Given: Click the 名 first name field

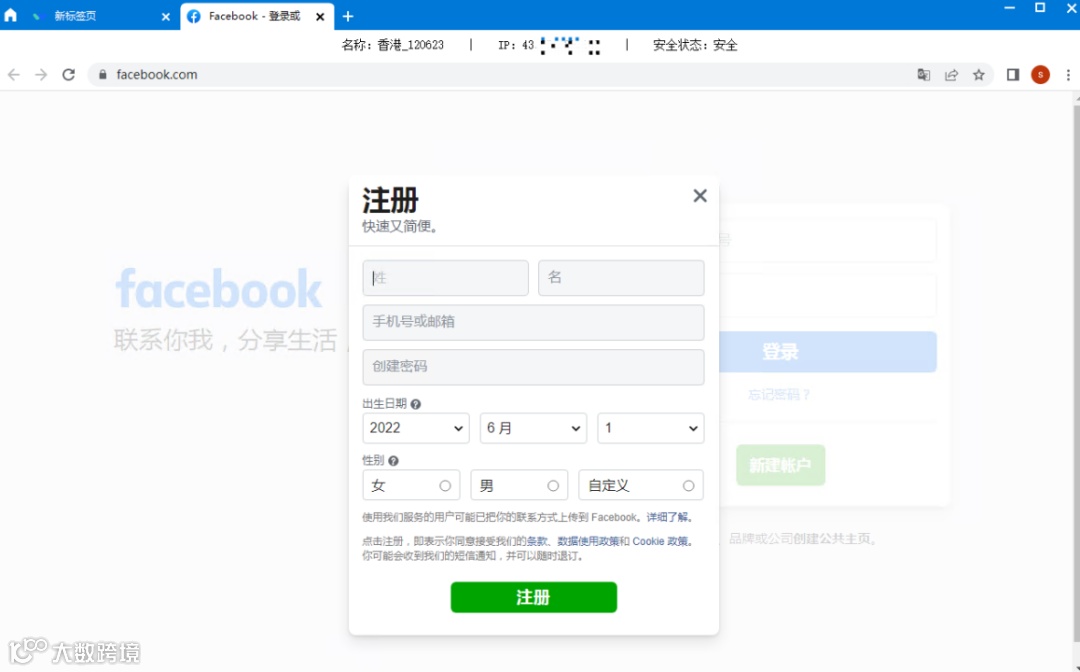Looking at the screenshot, I should (621, 277).
